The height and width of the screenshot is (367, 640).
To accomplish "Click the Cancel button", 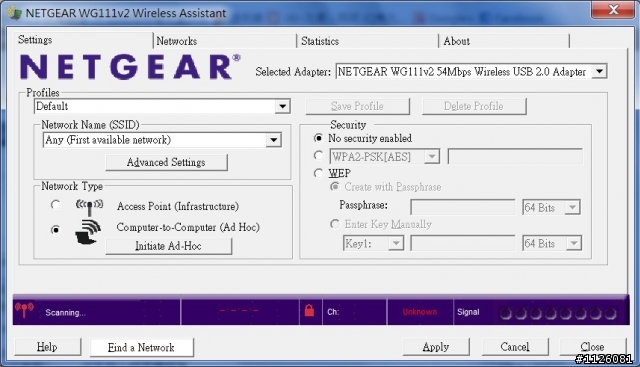I will (x=515, y=347).
